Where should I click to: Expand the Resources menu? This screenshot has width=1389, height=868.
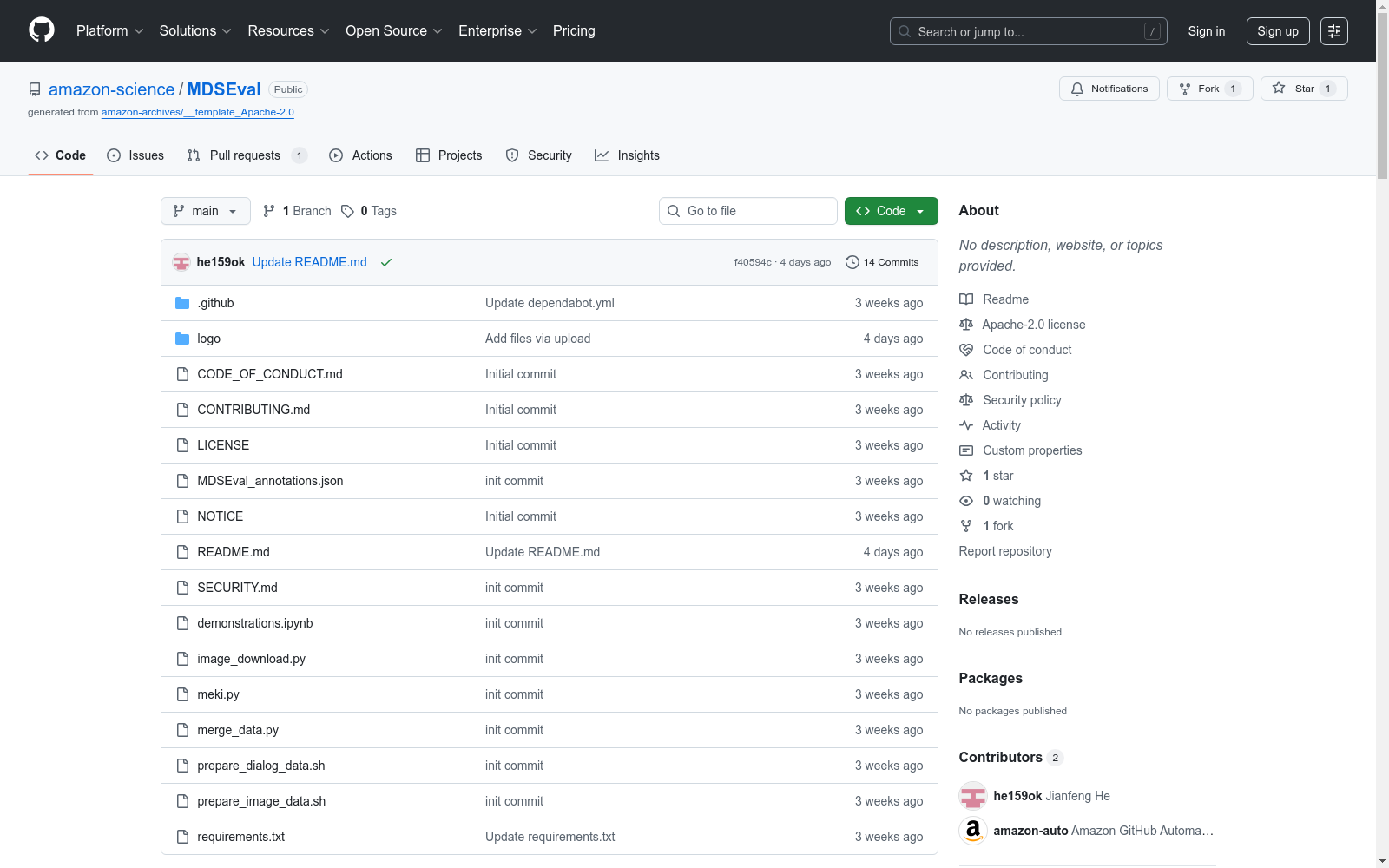pos(288,31)
